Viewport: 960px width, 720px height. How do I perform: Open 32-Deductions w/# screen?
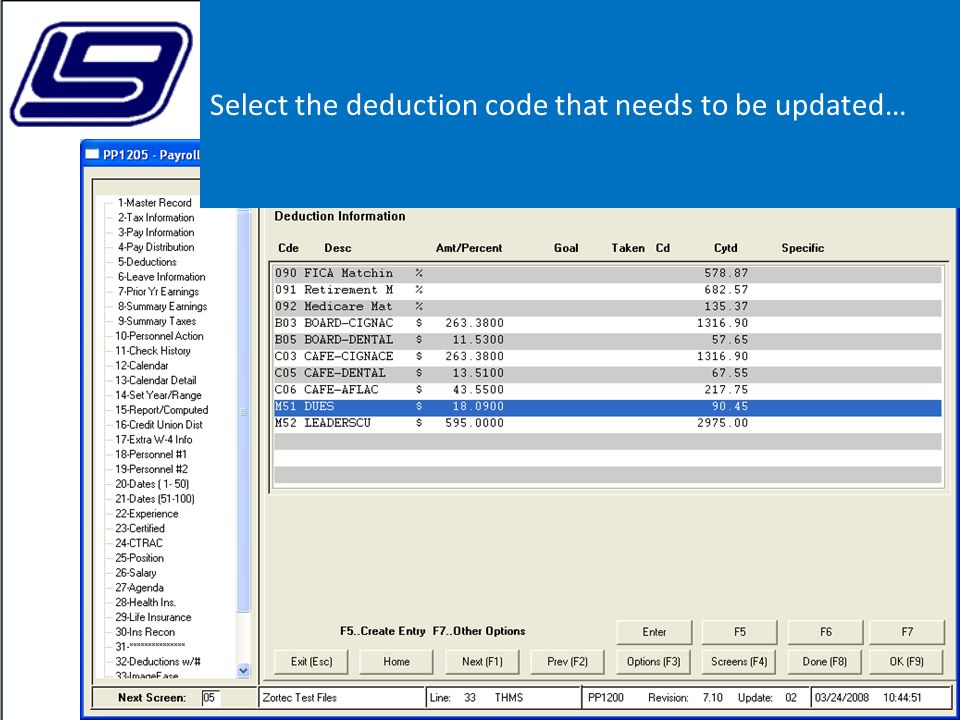click(158, 661)
